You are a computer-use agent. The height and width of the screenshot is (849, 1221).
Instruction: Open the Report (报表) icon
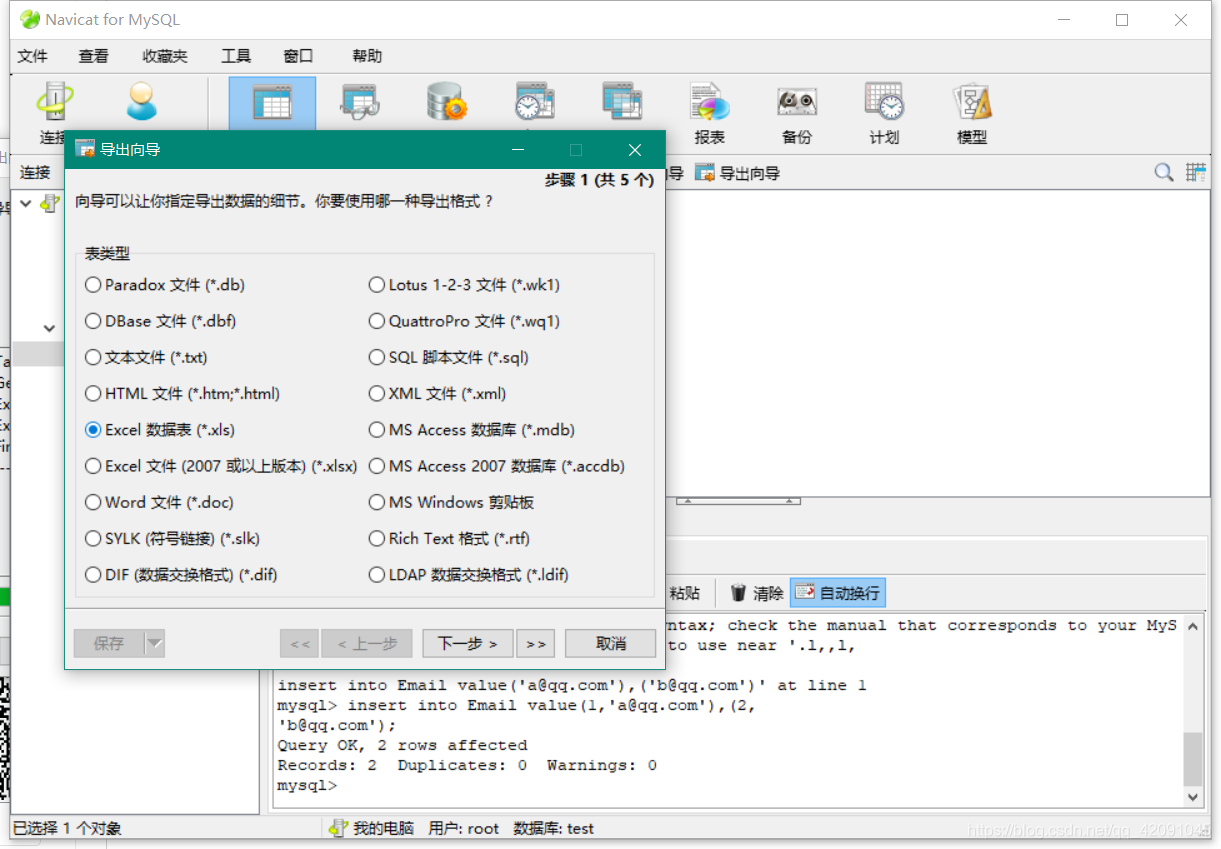(710, 103)
